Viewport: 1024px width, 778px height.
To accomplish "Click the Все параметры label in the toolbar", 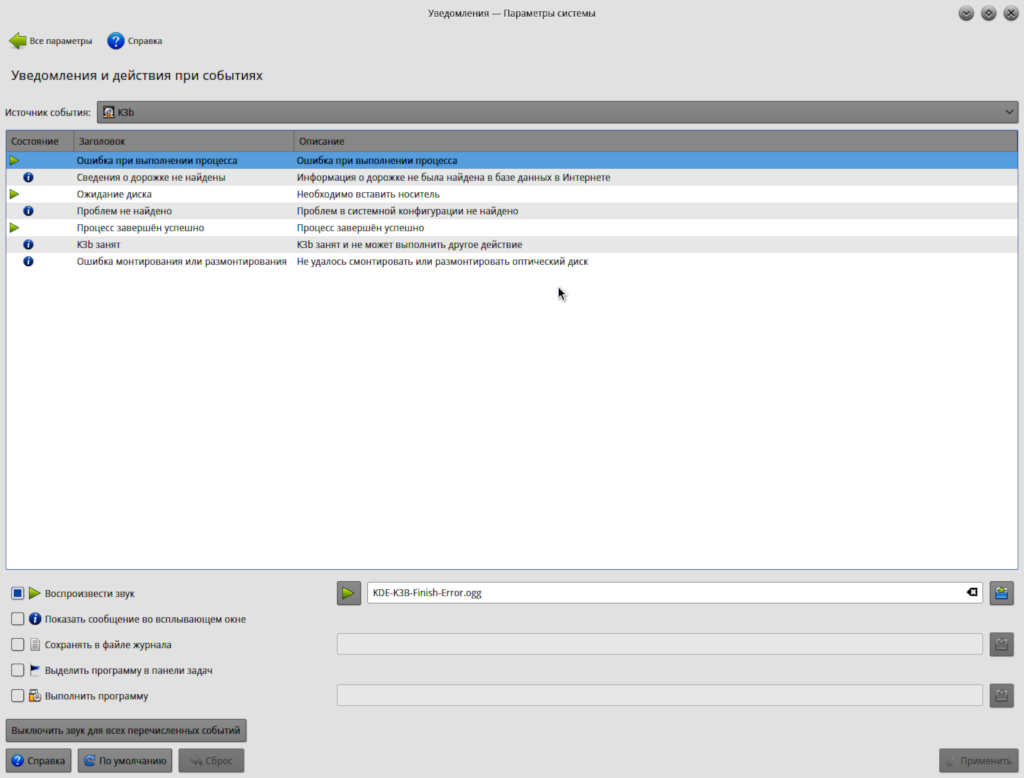I will (61, 41).
